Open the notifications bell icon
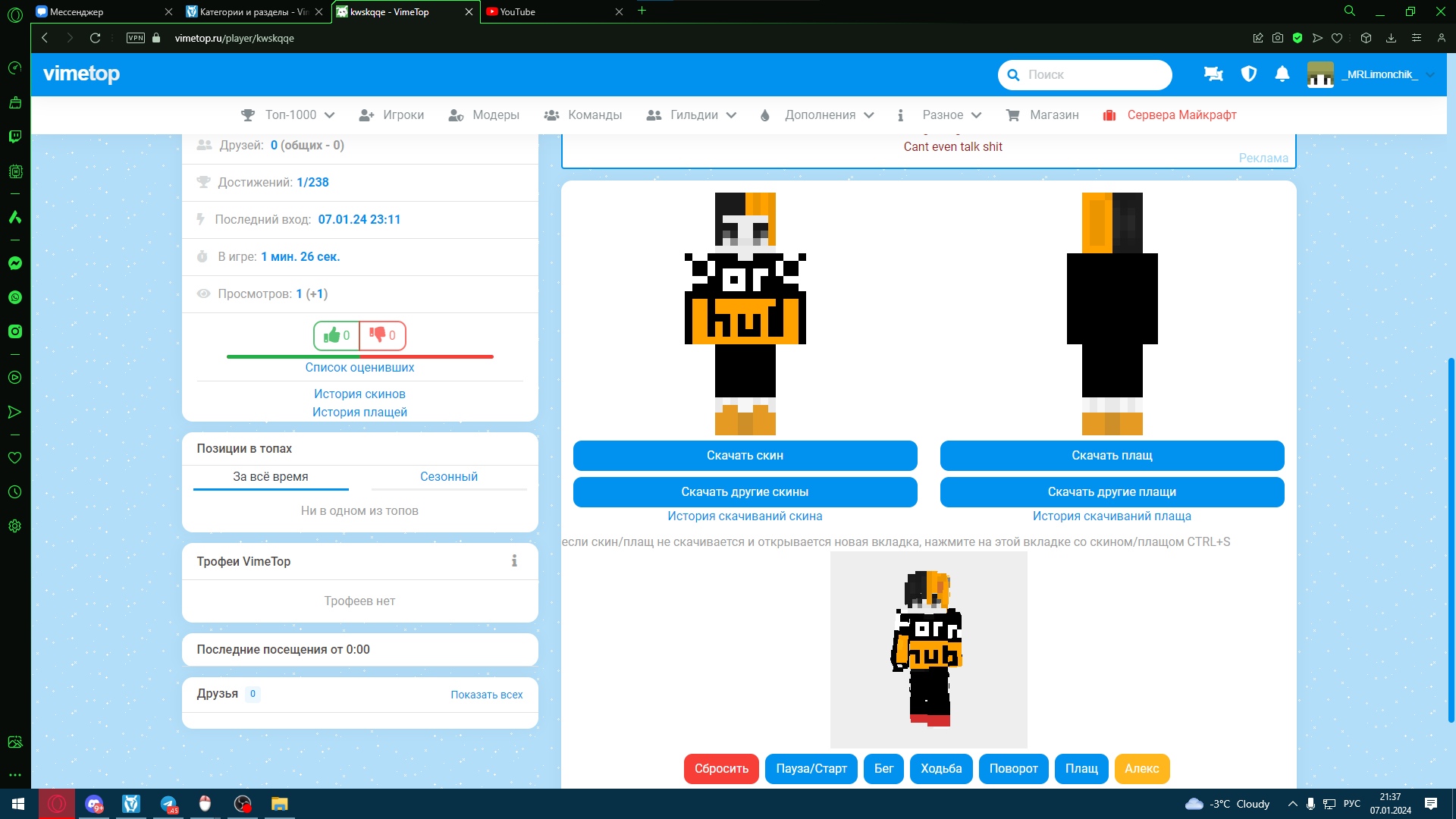1456x819 pixels. coord(1282,74)
